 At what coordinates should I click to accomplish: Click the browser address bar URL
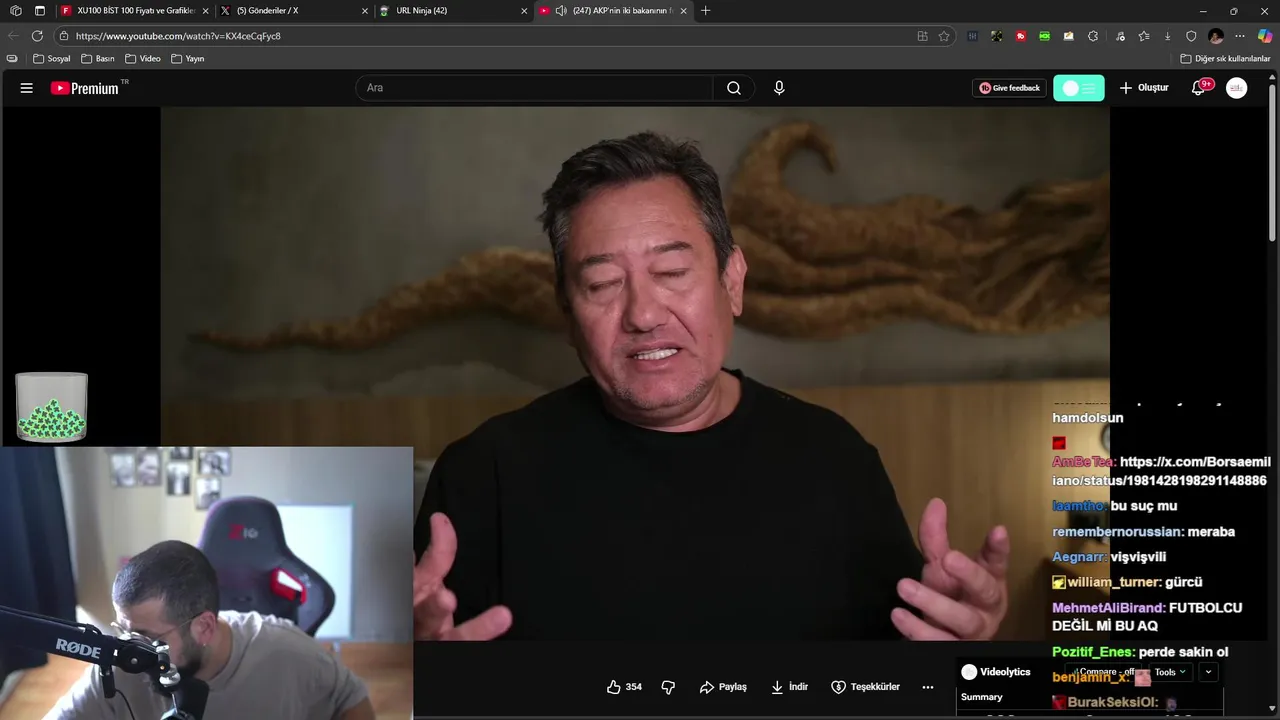(x=178, y=36)
